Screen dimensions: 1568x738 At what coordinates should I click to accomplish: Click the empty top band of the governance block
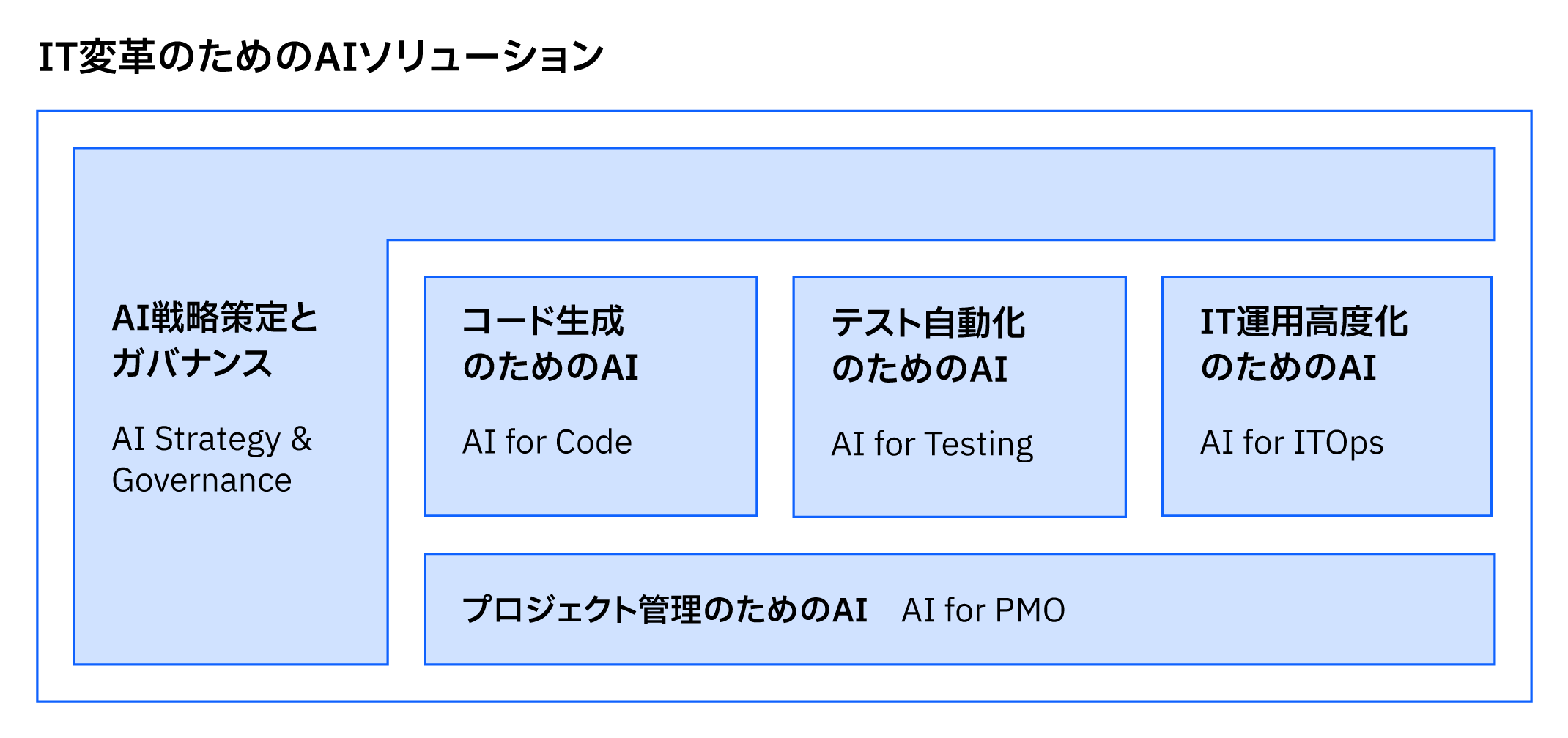(x=784, y=193)
